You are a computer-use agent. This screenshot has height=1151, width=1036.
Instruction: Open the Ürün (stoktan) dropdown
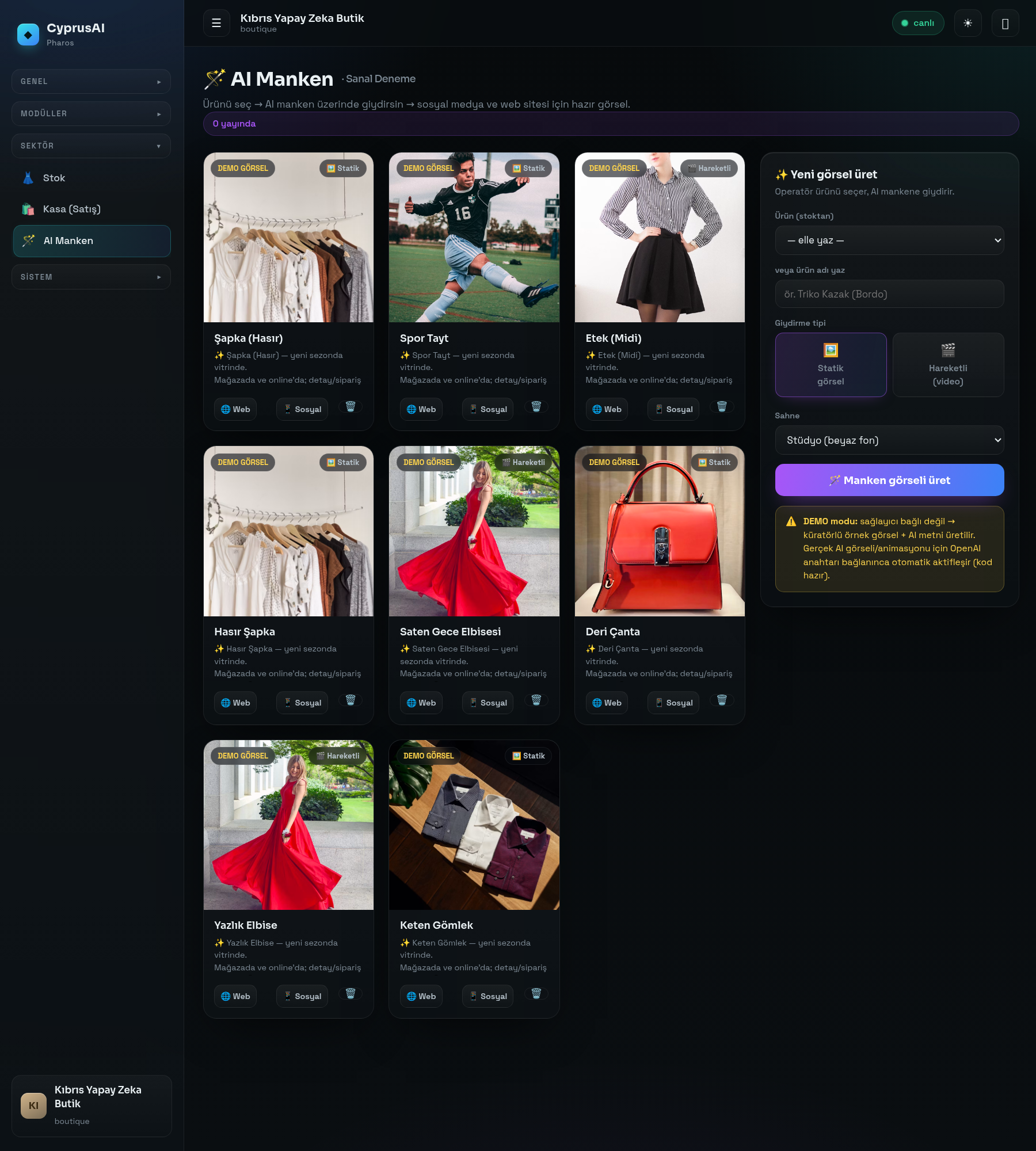pos(889,240)
